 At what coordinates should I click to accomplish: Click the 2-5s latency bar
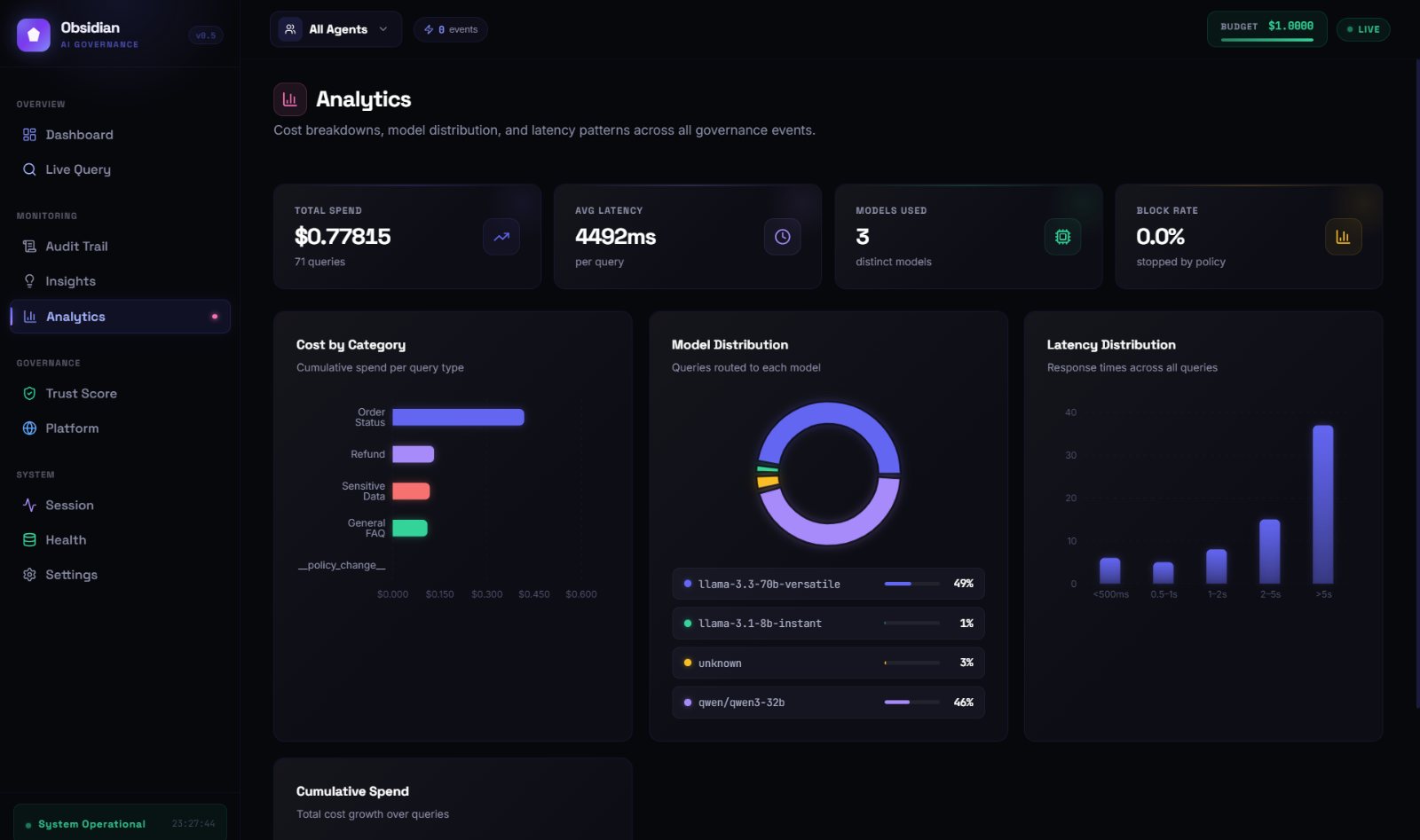(x=1269, y=552)
